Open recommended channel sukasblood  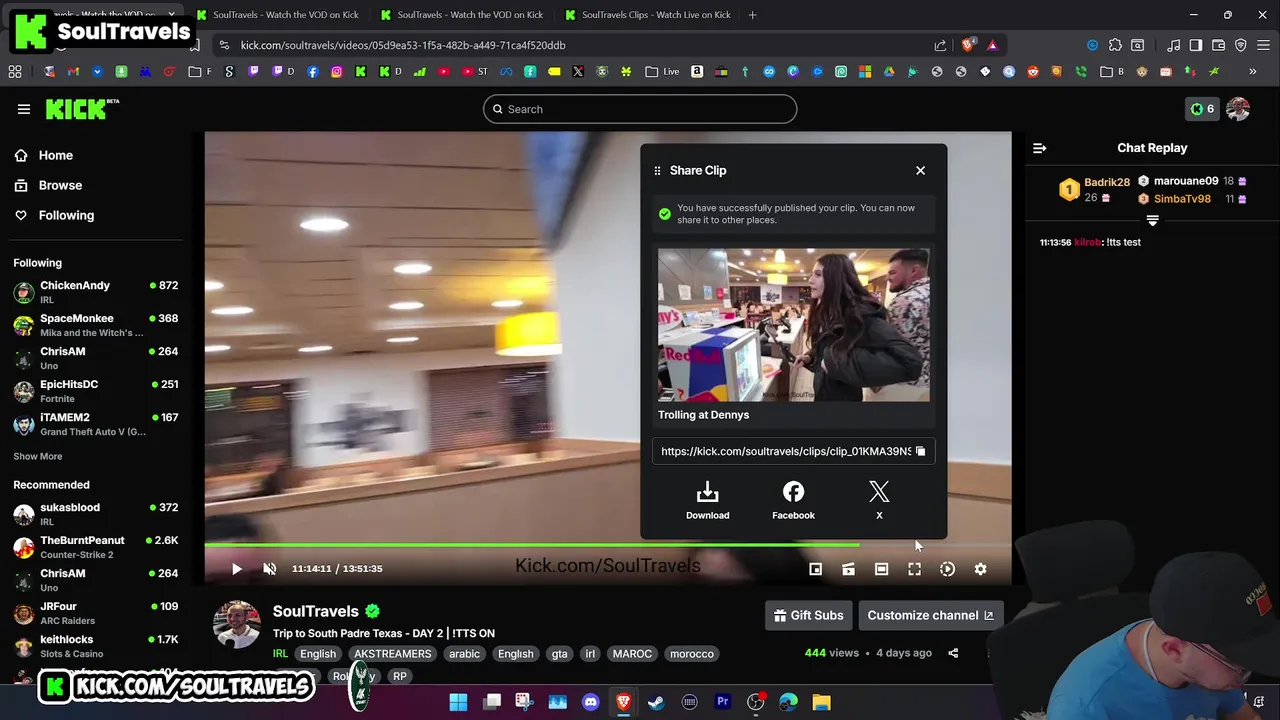(x=96, y=514)
